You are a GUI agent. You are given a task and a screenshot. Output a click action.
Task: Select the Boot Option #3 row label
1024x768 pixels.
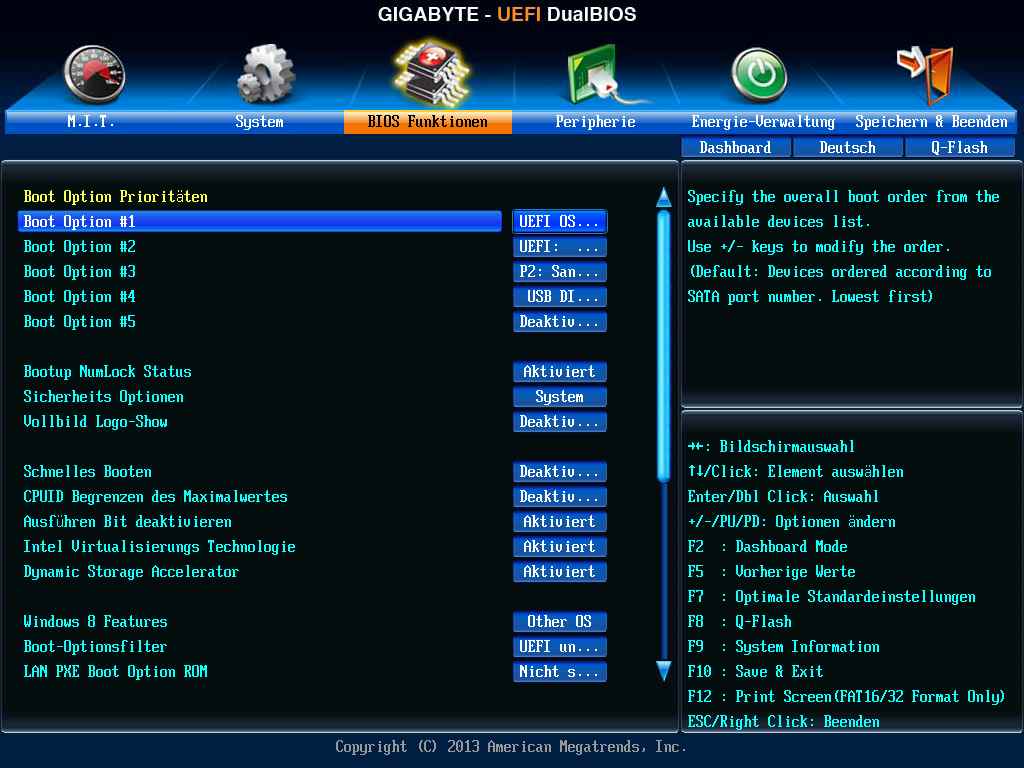(80, 272)
